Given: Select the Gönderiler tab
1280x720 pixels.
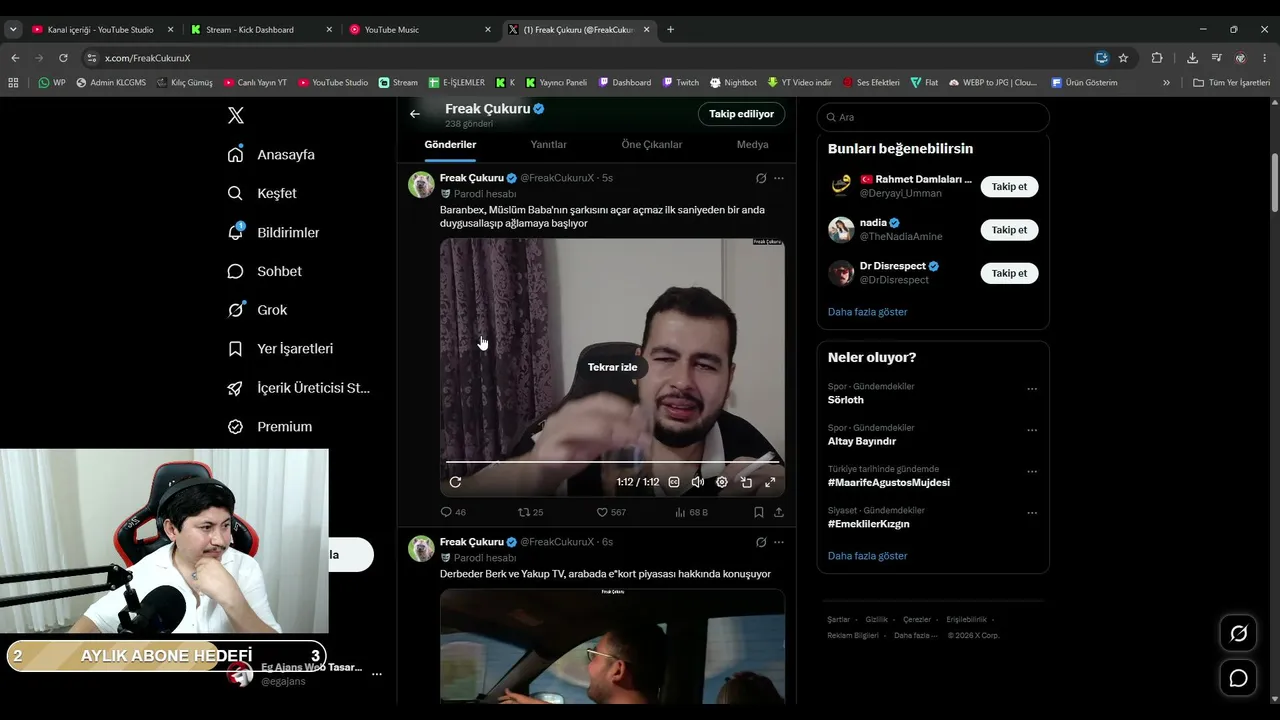Looking at the screenshot, I should click(450, 145).
